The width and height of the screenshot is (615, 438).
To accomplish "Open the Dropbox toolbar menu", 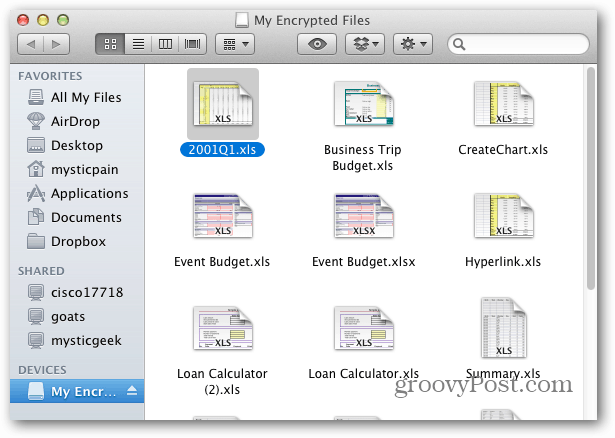I will click(365, 44).
